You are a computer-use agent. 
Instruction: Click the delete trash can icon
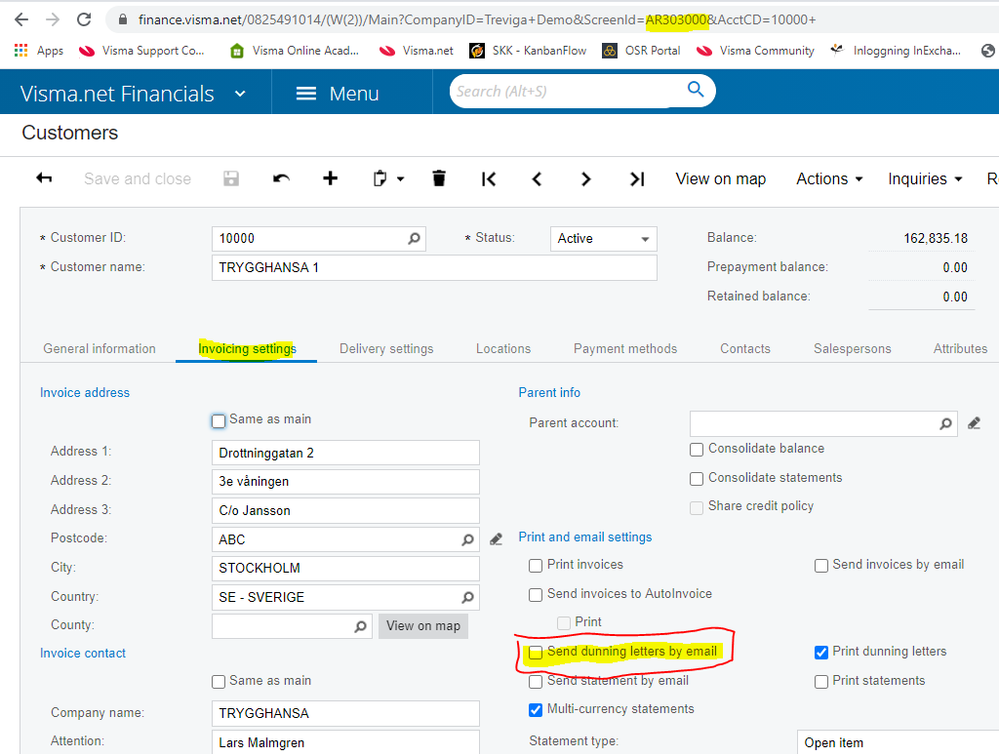(x=438, y=178)
